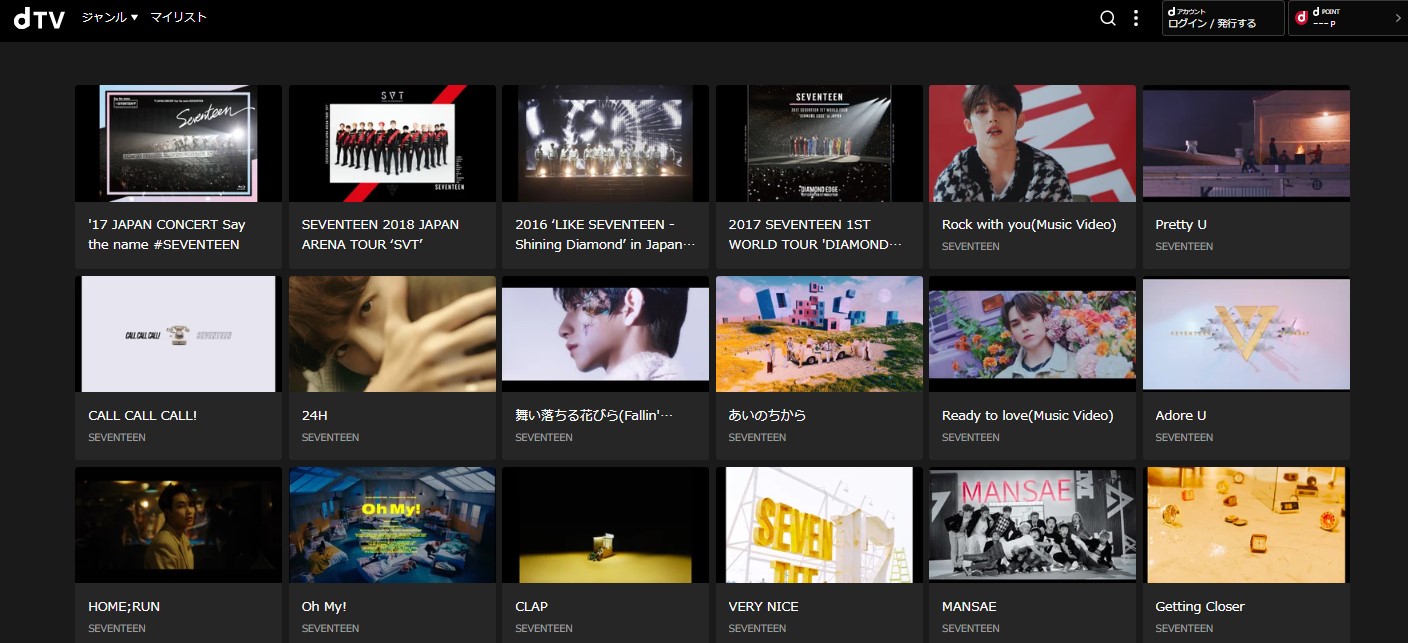Open 2017 SEVENTEEN 1ST WORLD TOUR thumbnail

click(819, 143)
